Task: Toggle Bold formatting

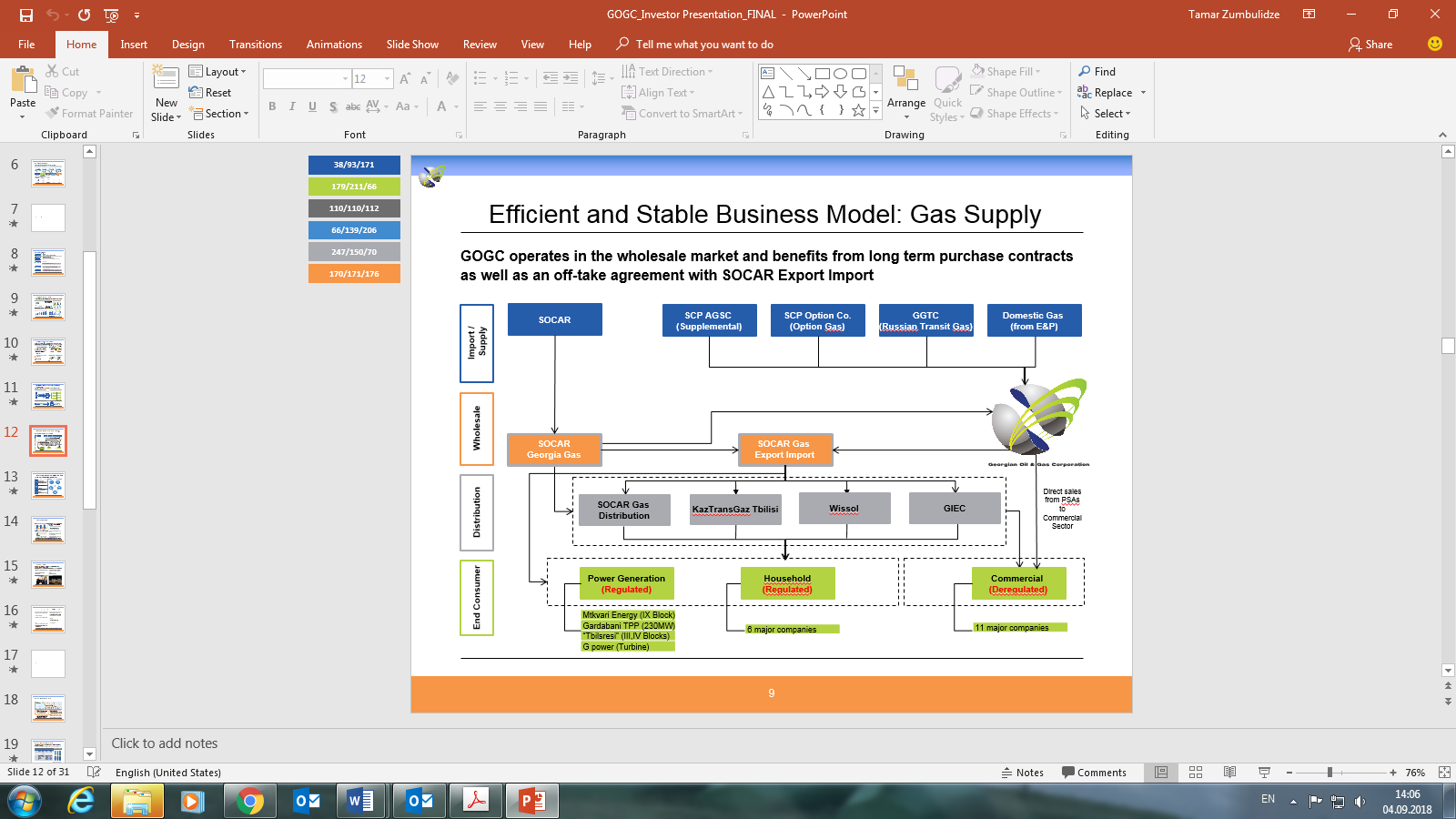Action: (272, 106)
